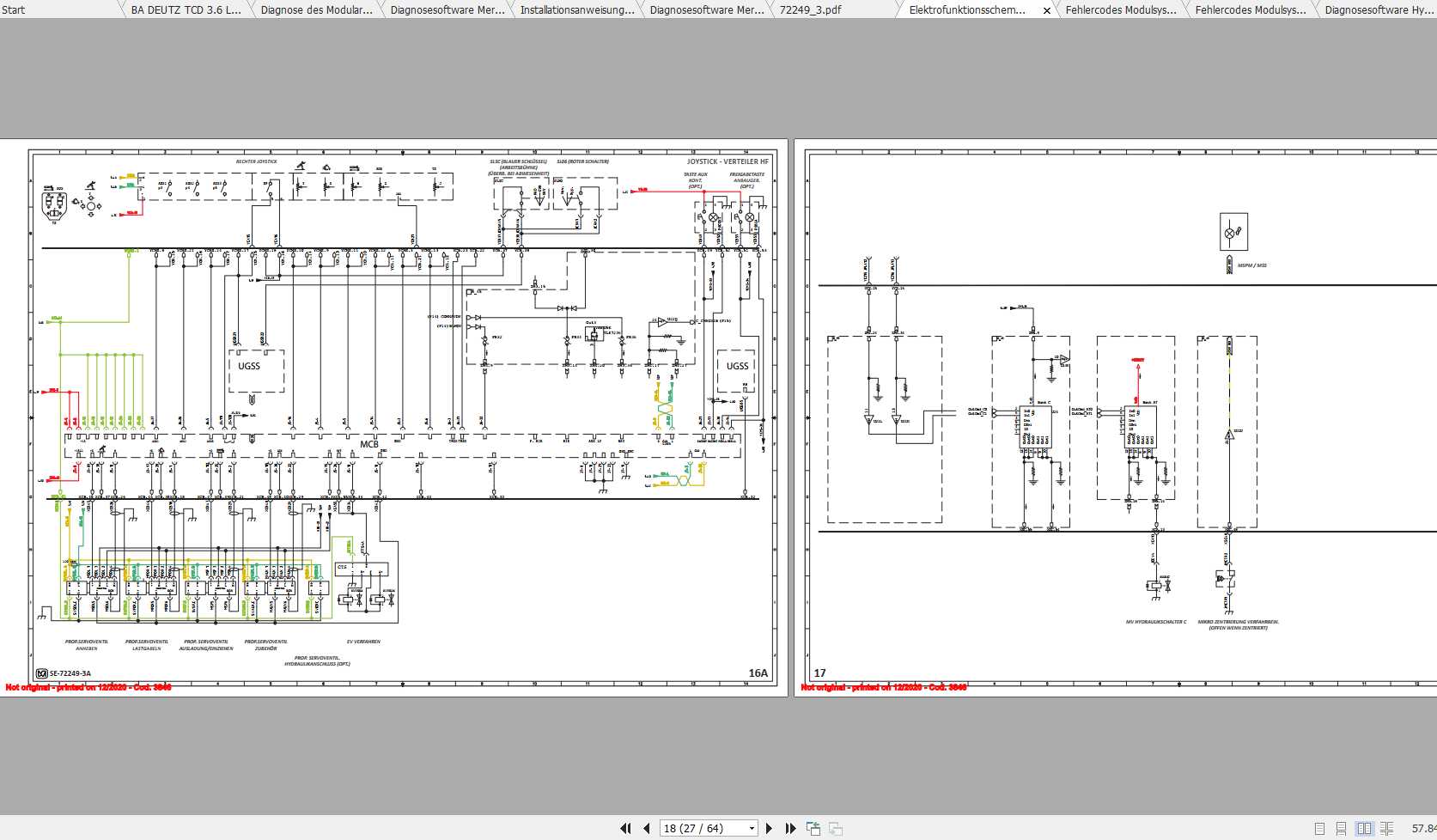Viewport: 1437px width, 840px height.
Task: Go to the previous page
Action: click(647, 829)
